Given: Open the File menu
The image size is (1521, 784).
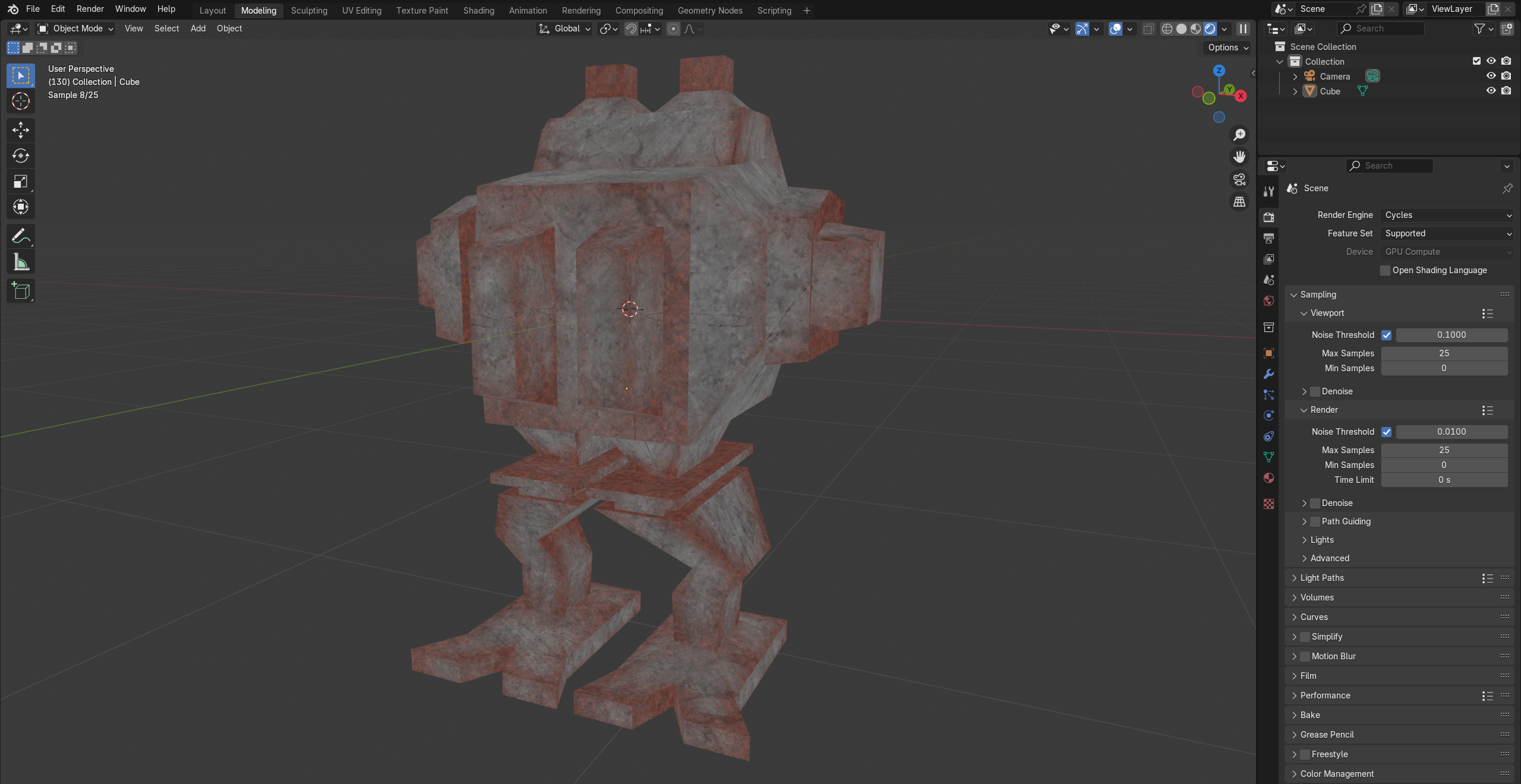Looking at the screenshot, I should tap(33, 9).
